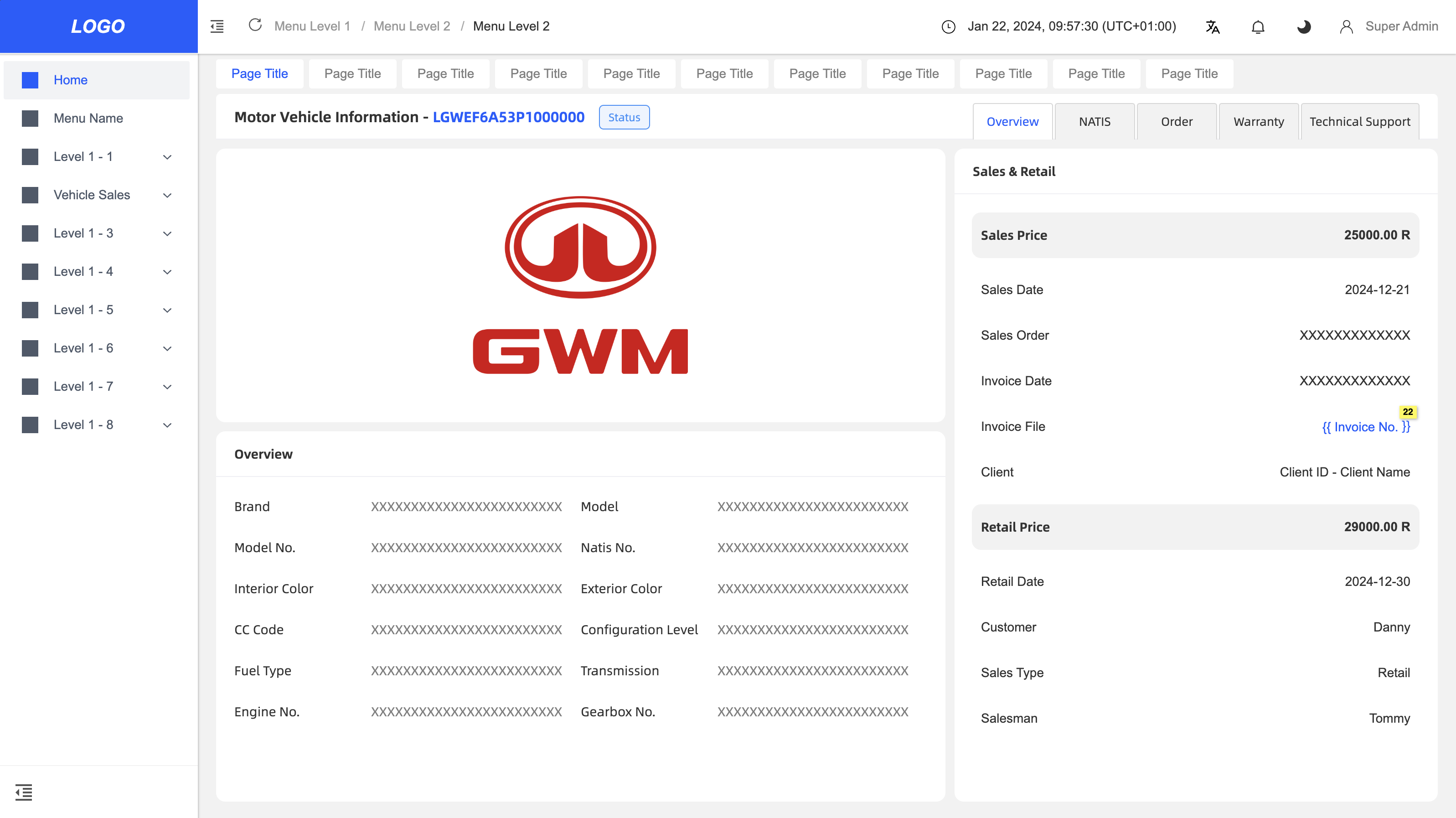Click Retail Date value 2024-12-30

pos(1377,582)
